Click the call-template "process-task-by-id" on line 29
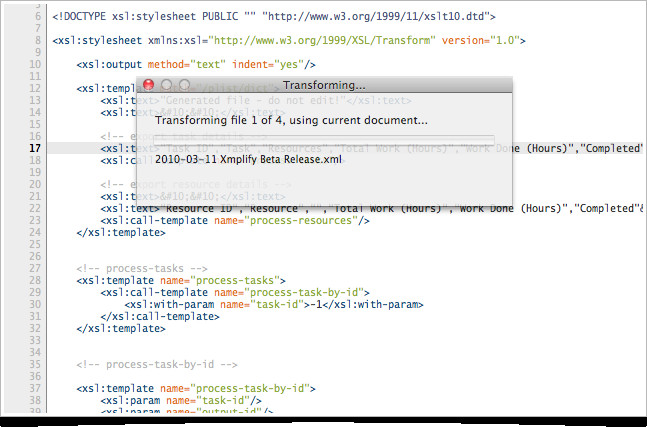647x427 pixels. click(235, 293)
